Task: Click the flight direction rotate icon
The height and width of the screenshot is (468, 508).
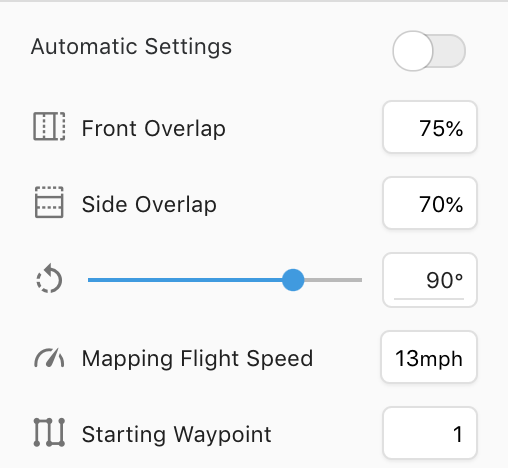Action: [49, 279]
